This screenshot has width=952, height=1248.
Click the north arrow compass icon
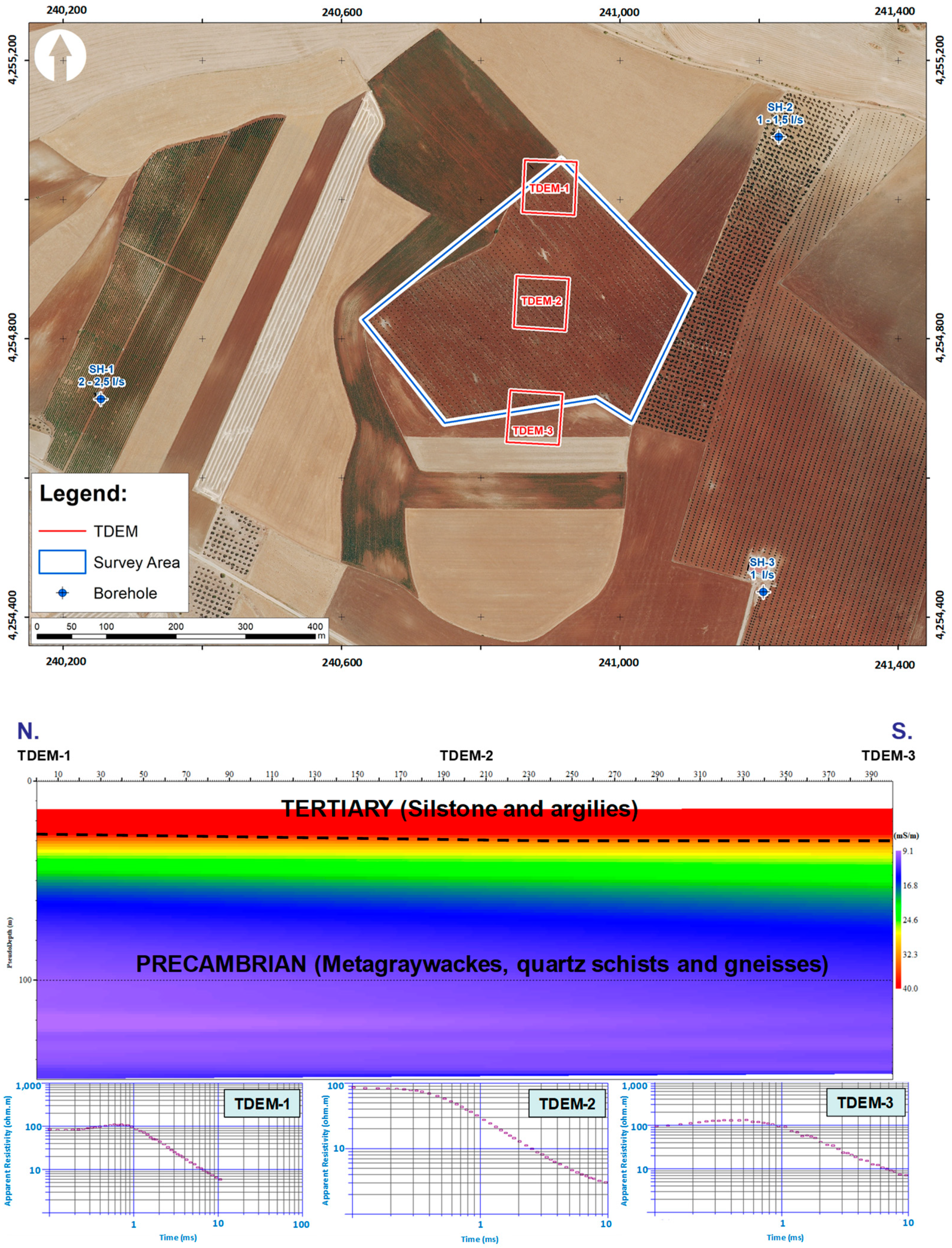coord(60,56)
